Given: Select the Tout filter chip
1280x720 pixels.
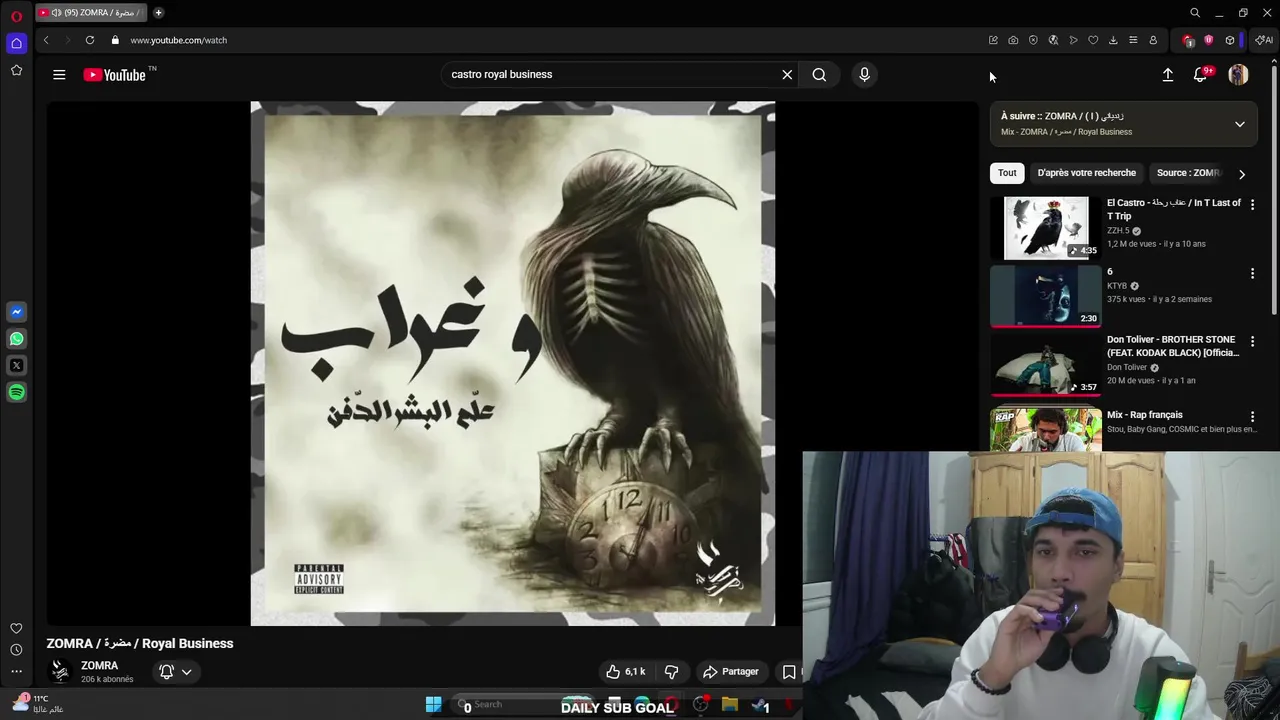Looking at the screenshot, I should pos(1007,173).
